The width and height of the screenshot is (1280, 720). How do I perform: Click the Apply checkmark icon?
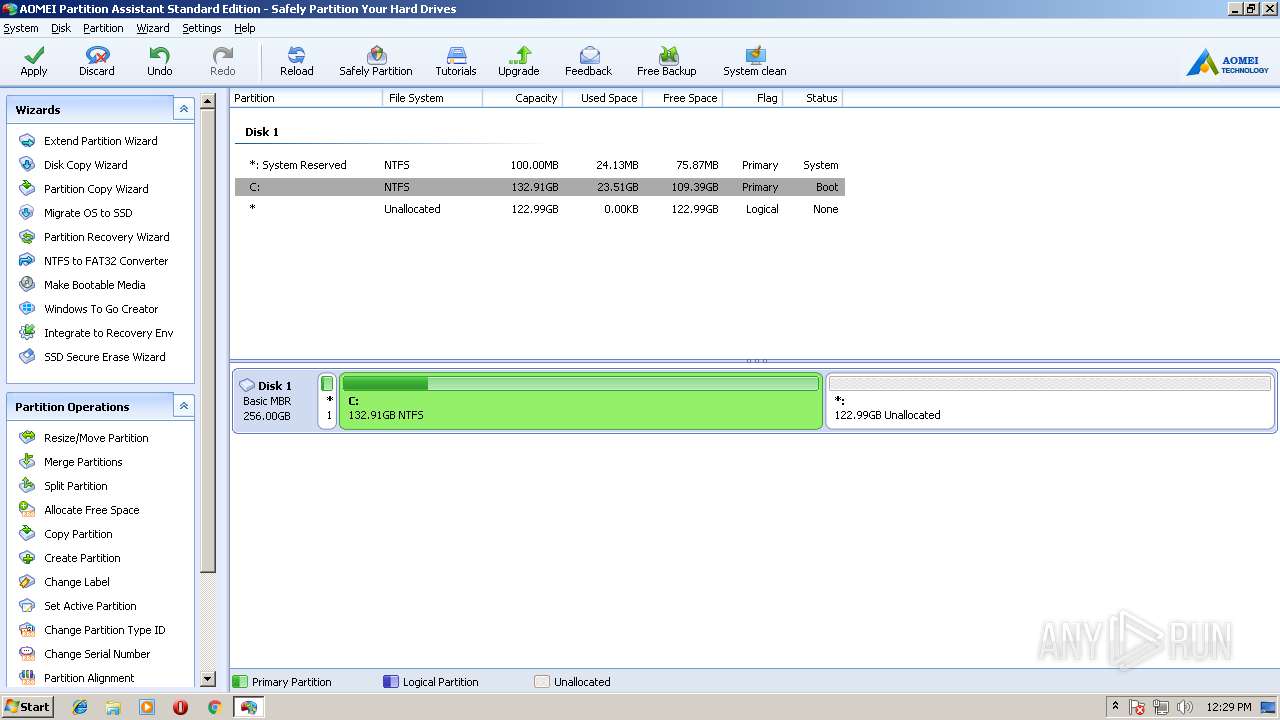34,55
